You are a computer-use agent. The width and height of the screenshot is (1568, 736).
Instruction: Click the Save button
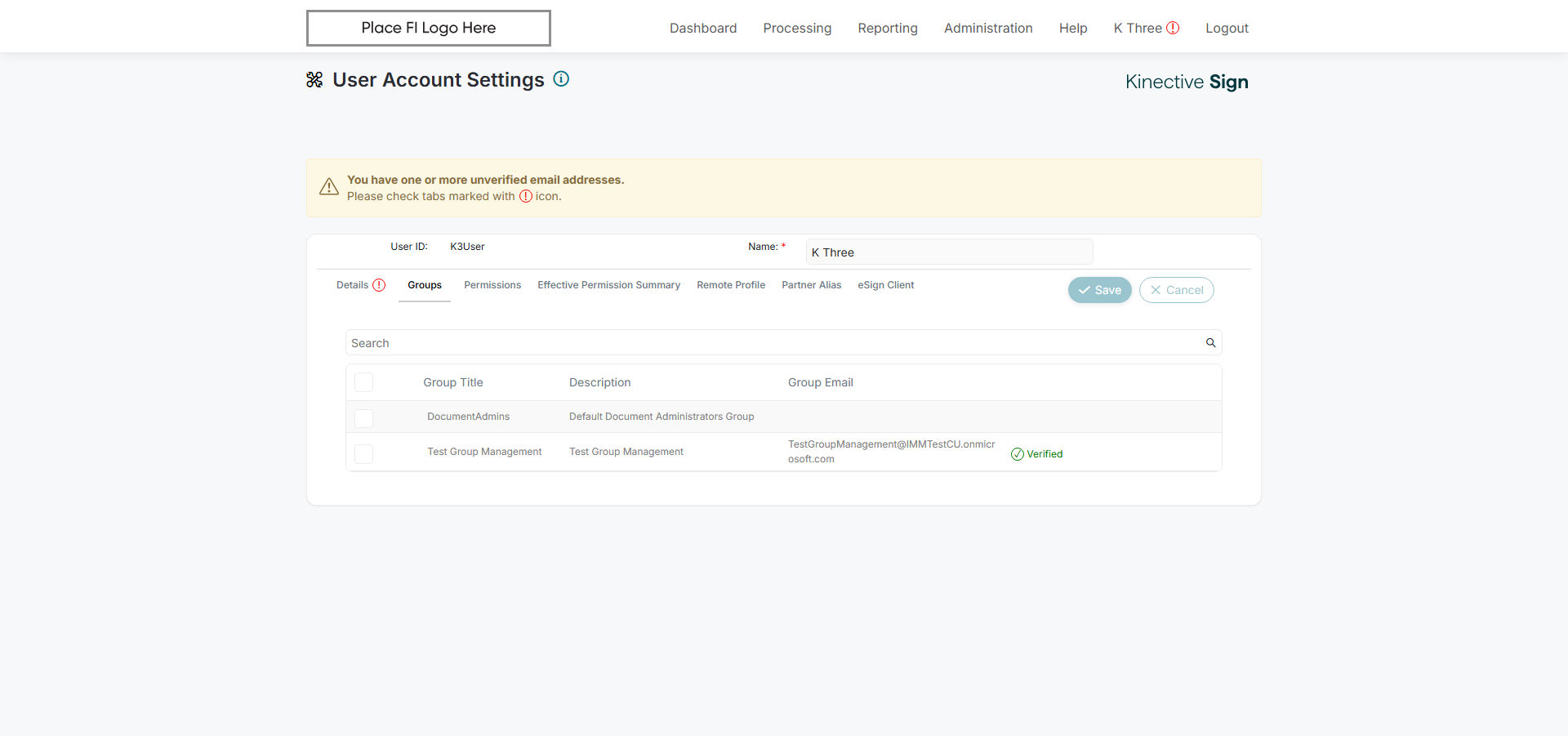[1099, 290]
